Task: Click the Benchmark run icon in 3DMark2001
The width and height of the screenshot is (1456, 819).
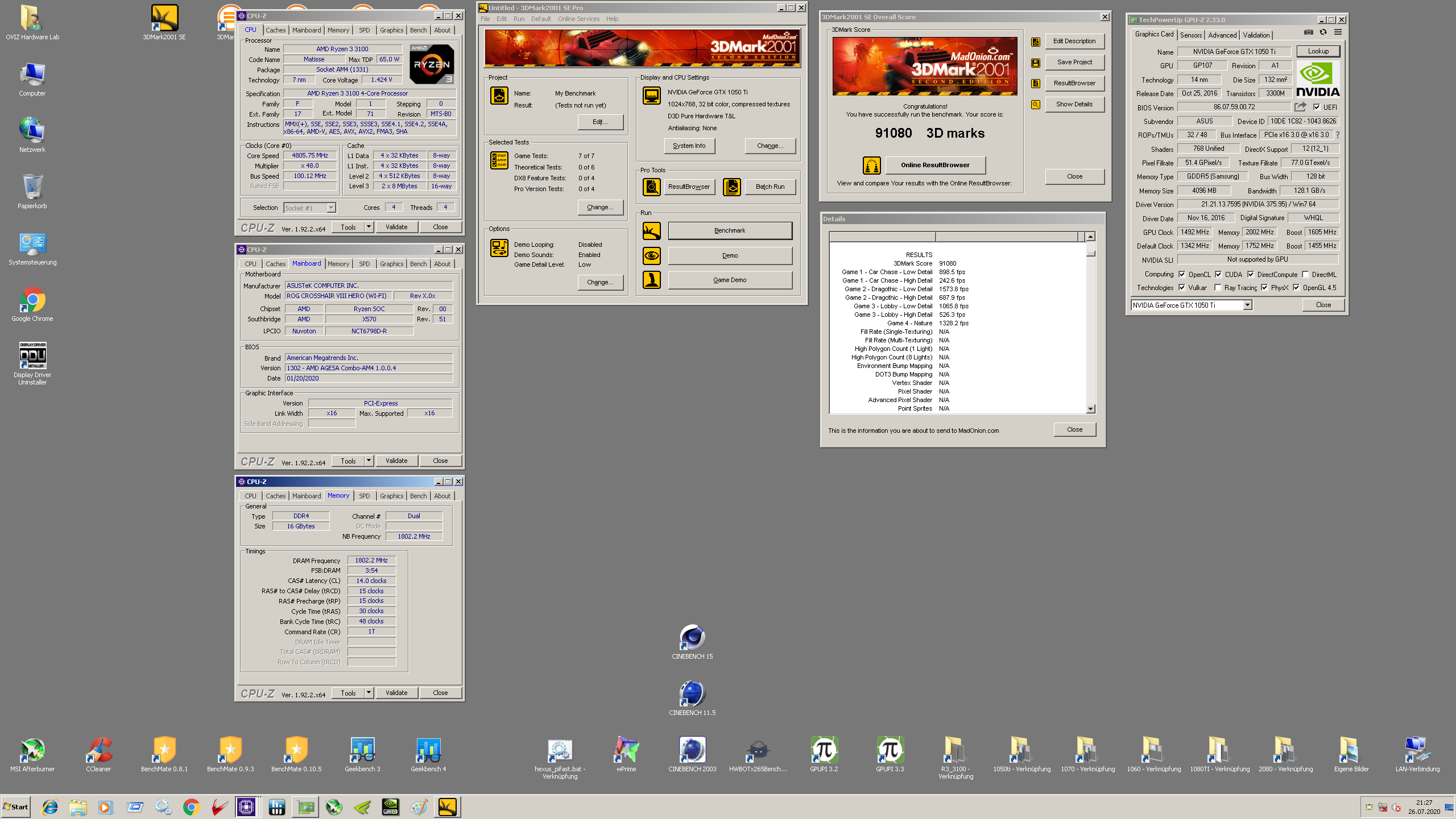Action: tap(652, 231)
